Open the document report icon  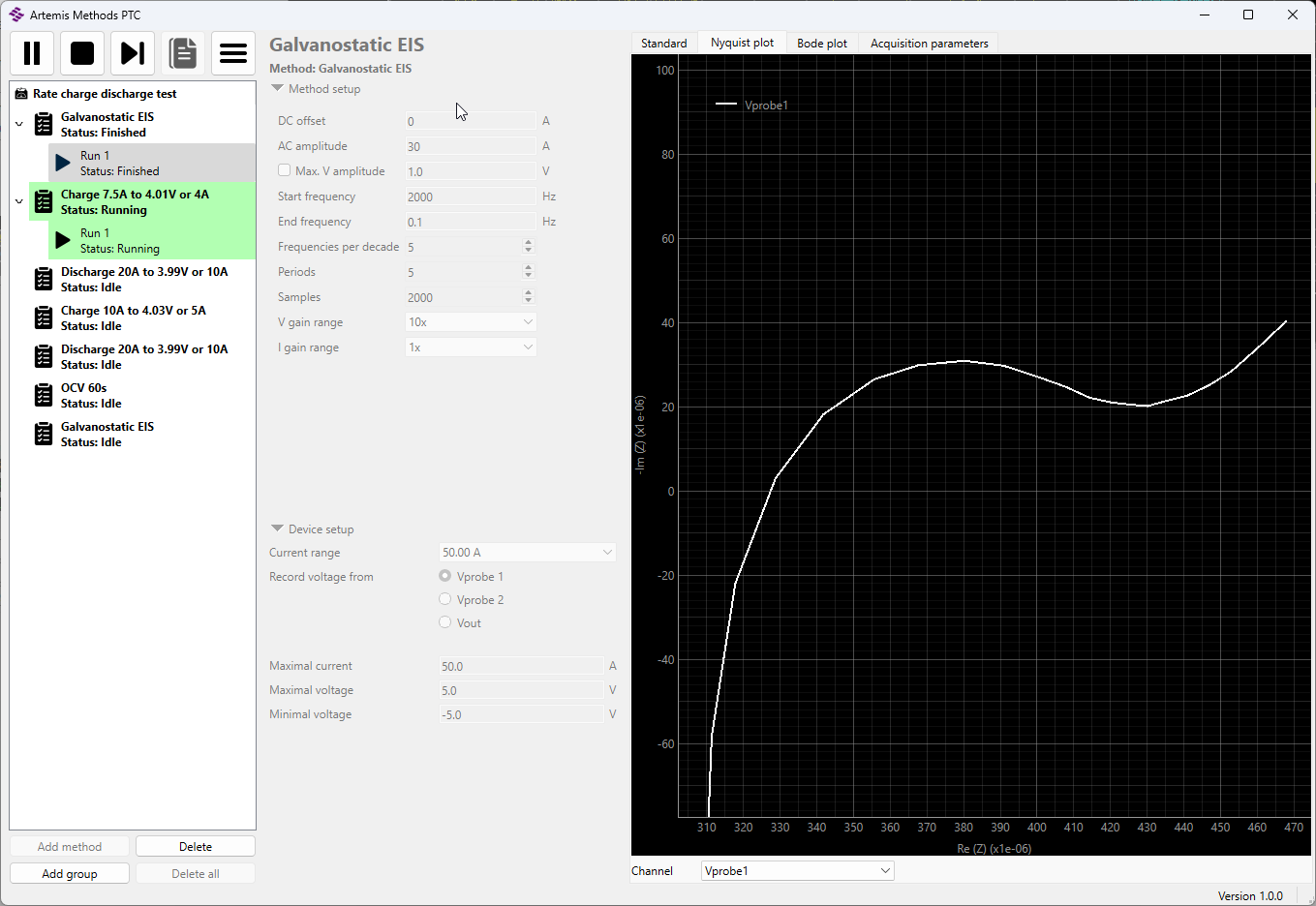(x=183, y=53)
